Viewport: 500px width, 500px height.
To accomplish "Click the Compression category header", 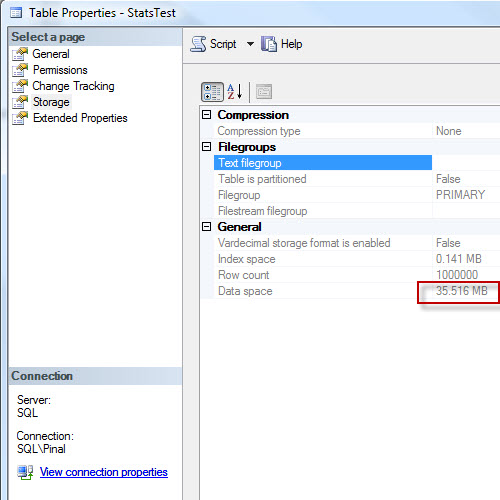I will (253, 115).
